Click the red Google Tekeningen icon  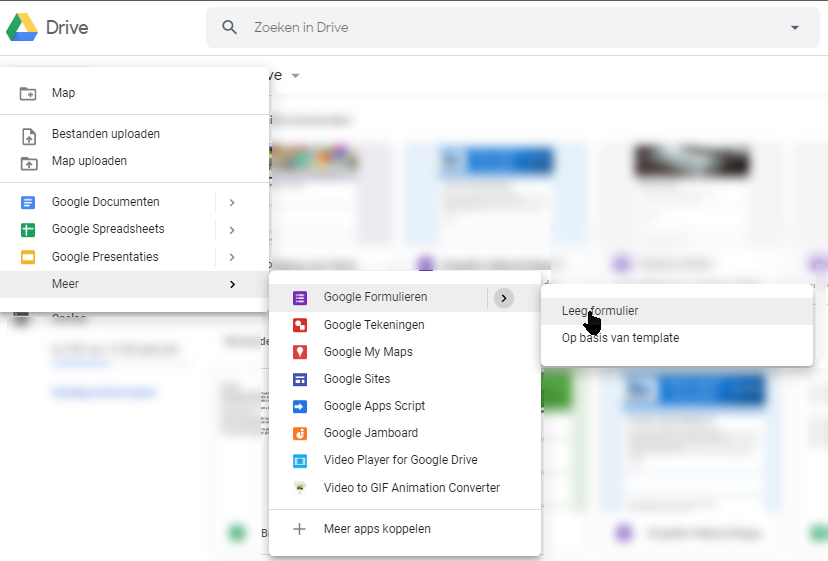tap(300, 325)
